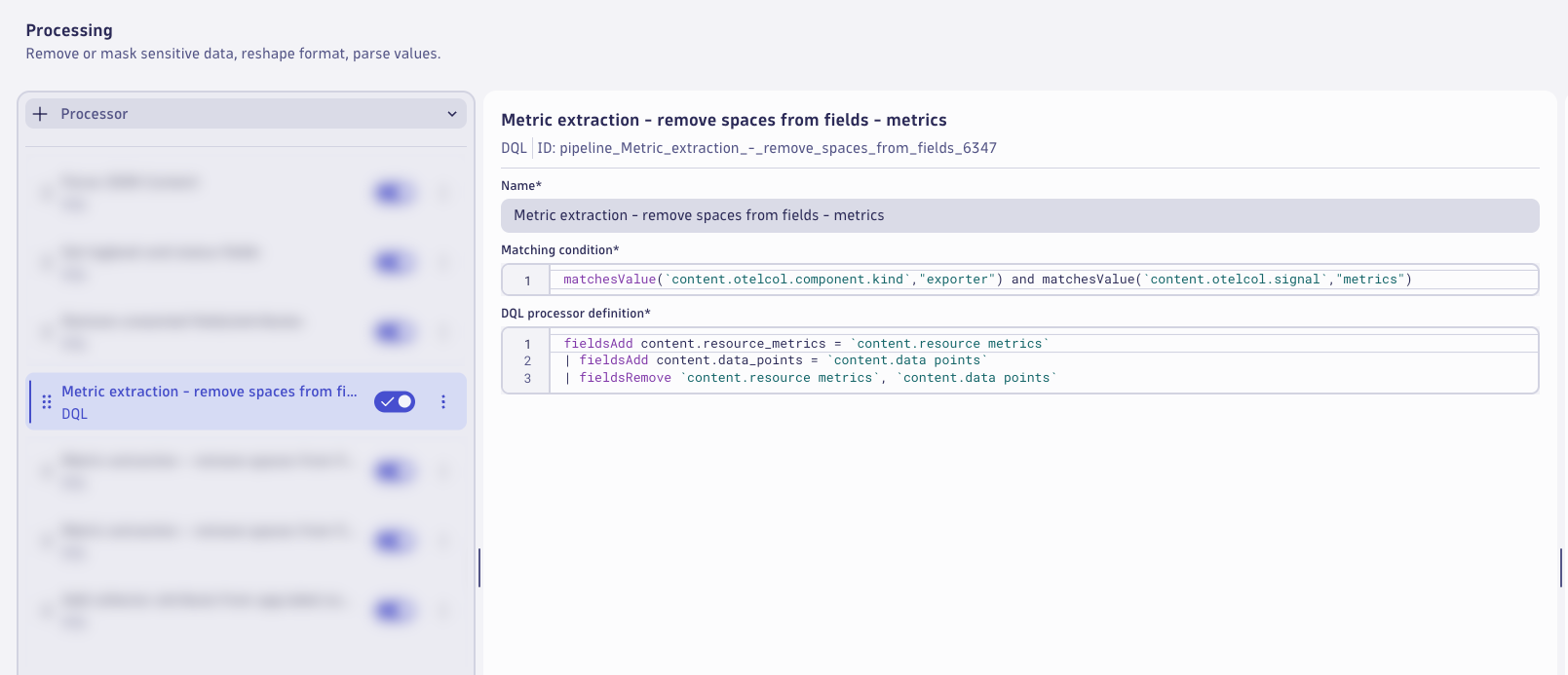Click the DQL label under processor title
The width and height of the screenshot is (1568, 675).
pos(514,148)
